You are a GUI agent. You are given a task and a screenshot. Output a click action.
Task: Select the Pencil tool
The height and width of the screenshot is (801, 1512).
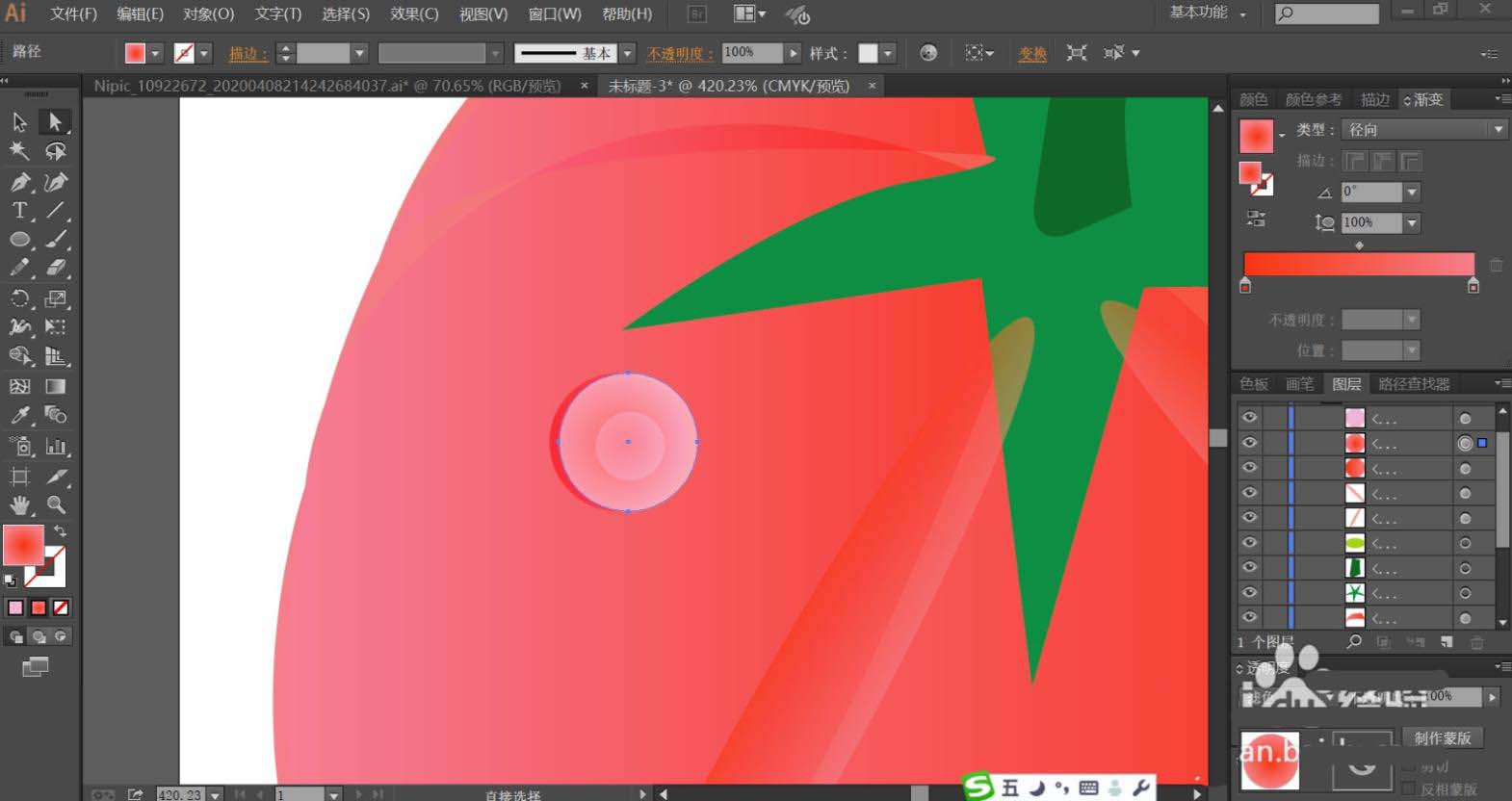[19, 269]
